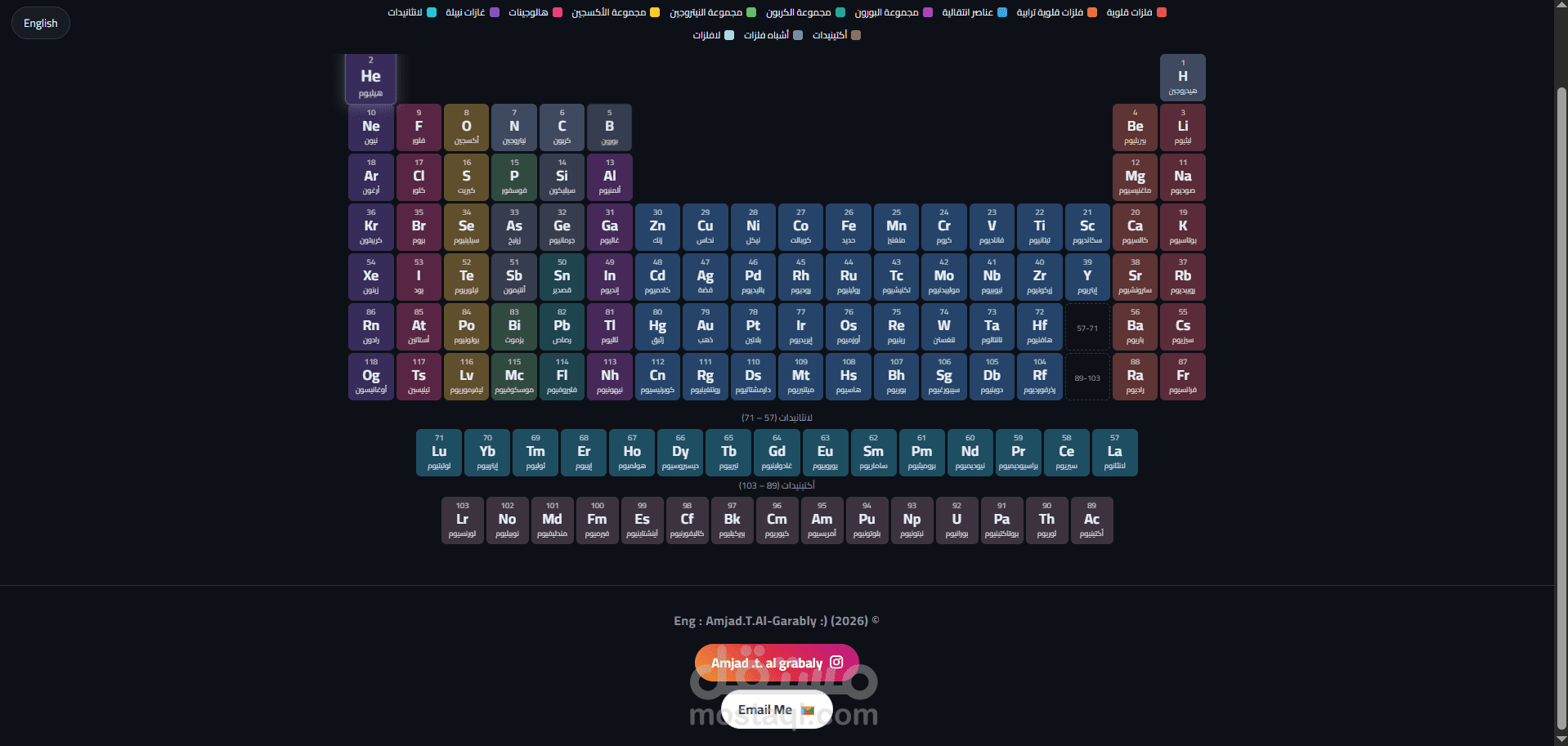Open the Mercury (Hg) element tile
This screenshot has height=746, width=1568.
(657, 327)
